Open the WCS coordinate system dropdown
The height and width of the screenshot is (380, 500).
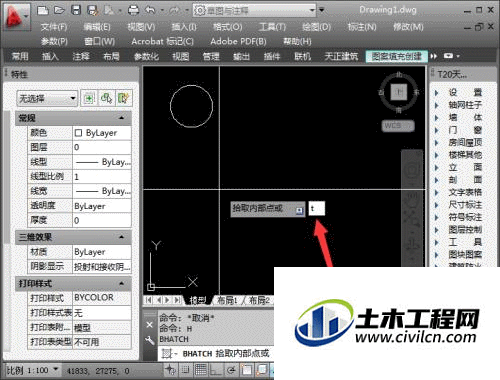click(x=398, y=126)
